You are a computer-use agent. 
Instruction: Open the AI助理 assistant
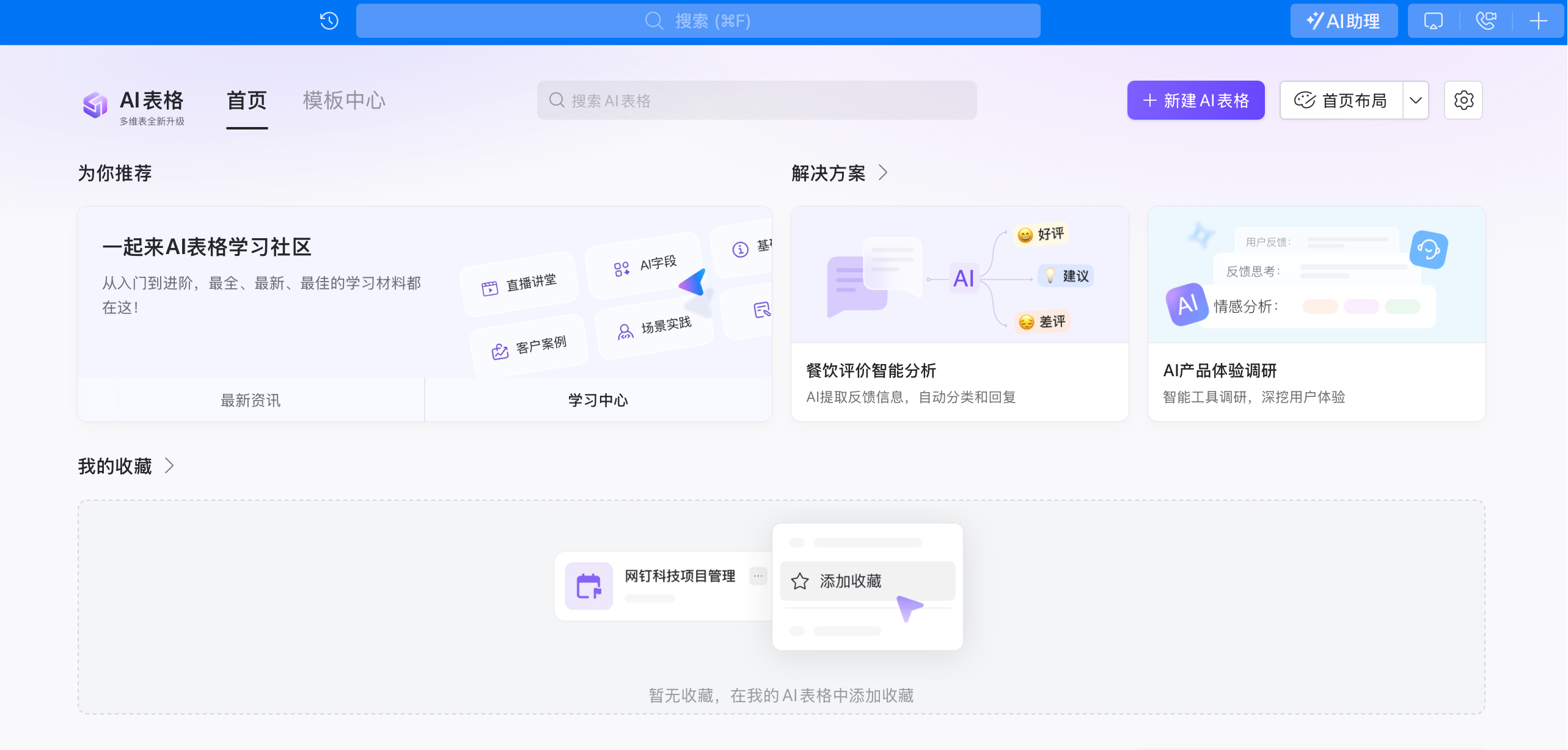click(1344, 20)
